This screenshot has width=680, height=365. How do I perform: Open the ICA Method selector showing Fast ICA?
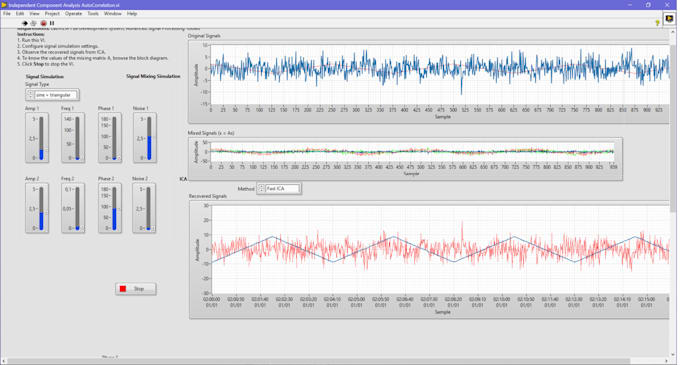click(x=282, y=189)
